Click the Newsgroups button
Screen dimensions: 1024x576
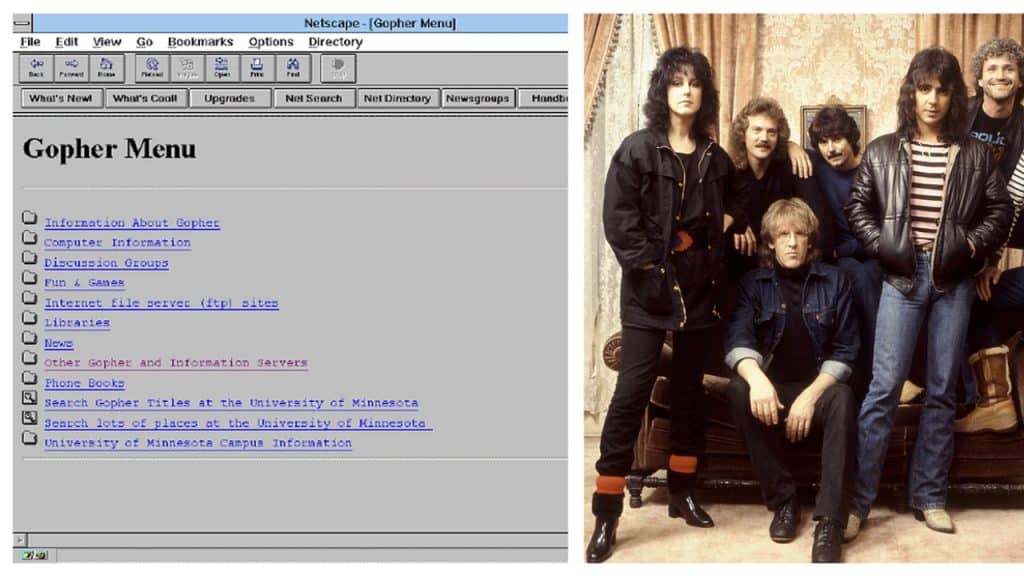point(478,99)
